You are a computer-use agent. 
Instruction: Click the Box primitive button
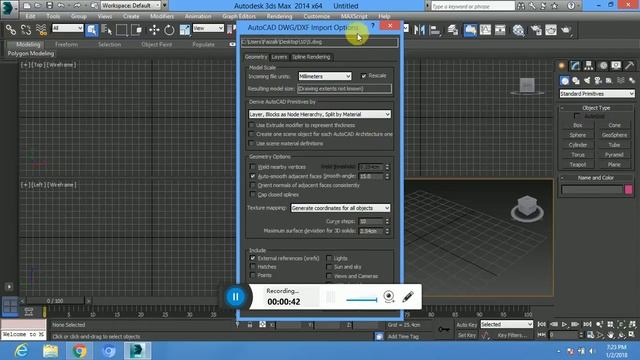point(578,125)
